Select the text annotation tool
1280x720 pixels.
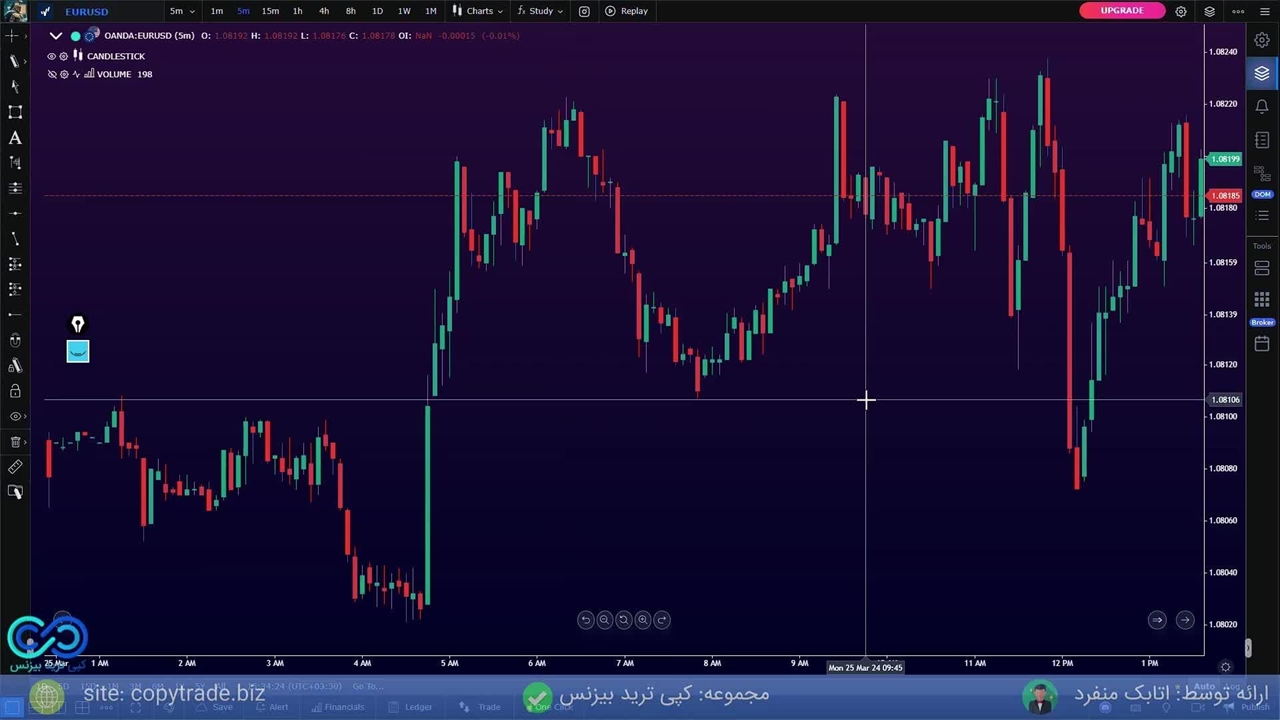click(x=15, y=138)
